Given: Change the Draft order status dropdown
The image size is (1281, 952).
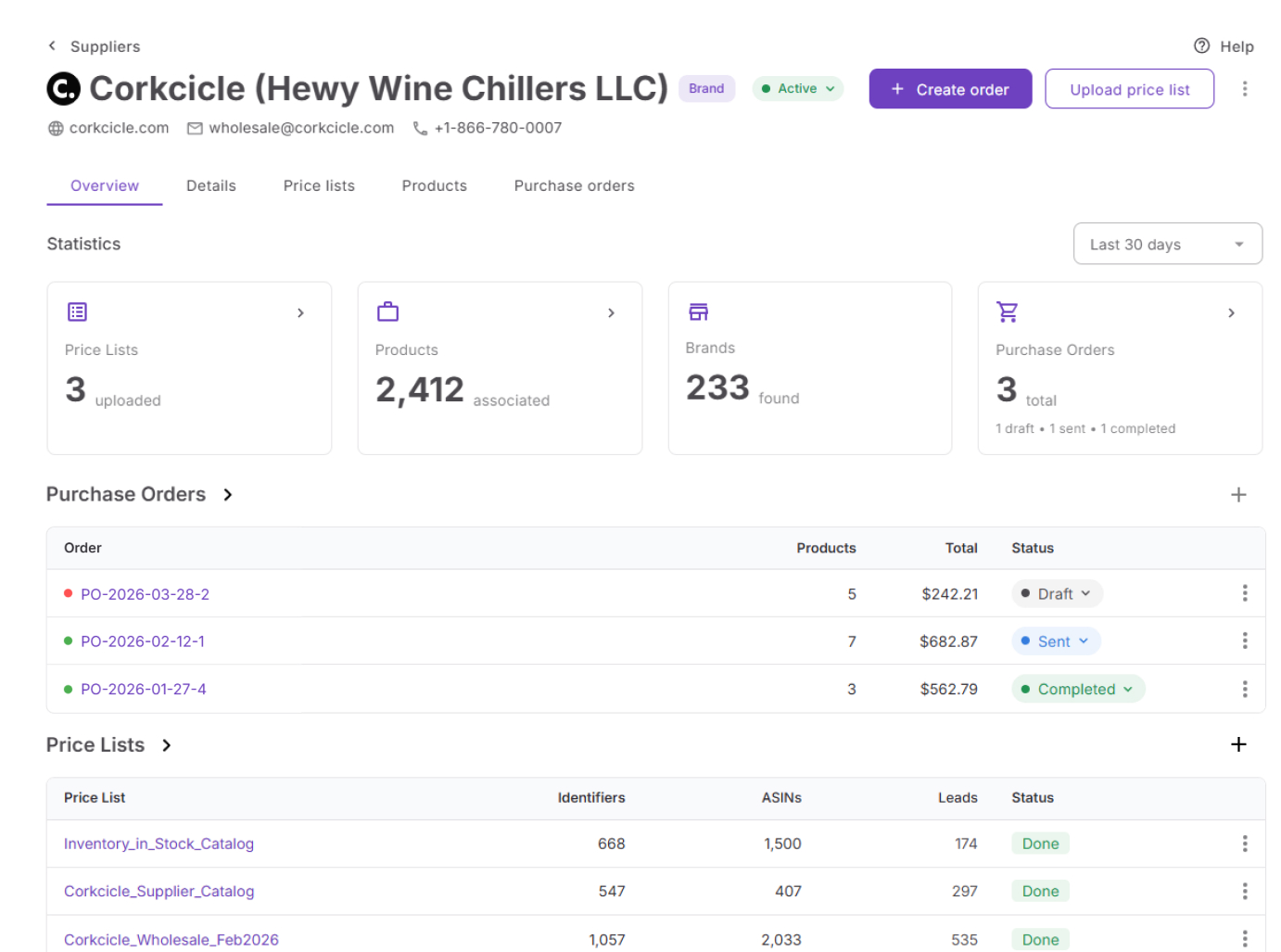Looking at the screenshot, I should pyautogui.click(x=1057, y=593).
